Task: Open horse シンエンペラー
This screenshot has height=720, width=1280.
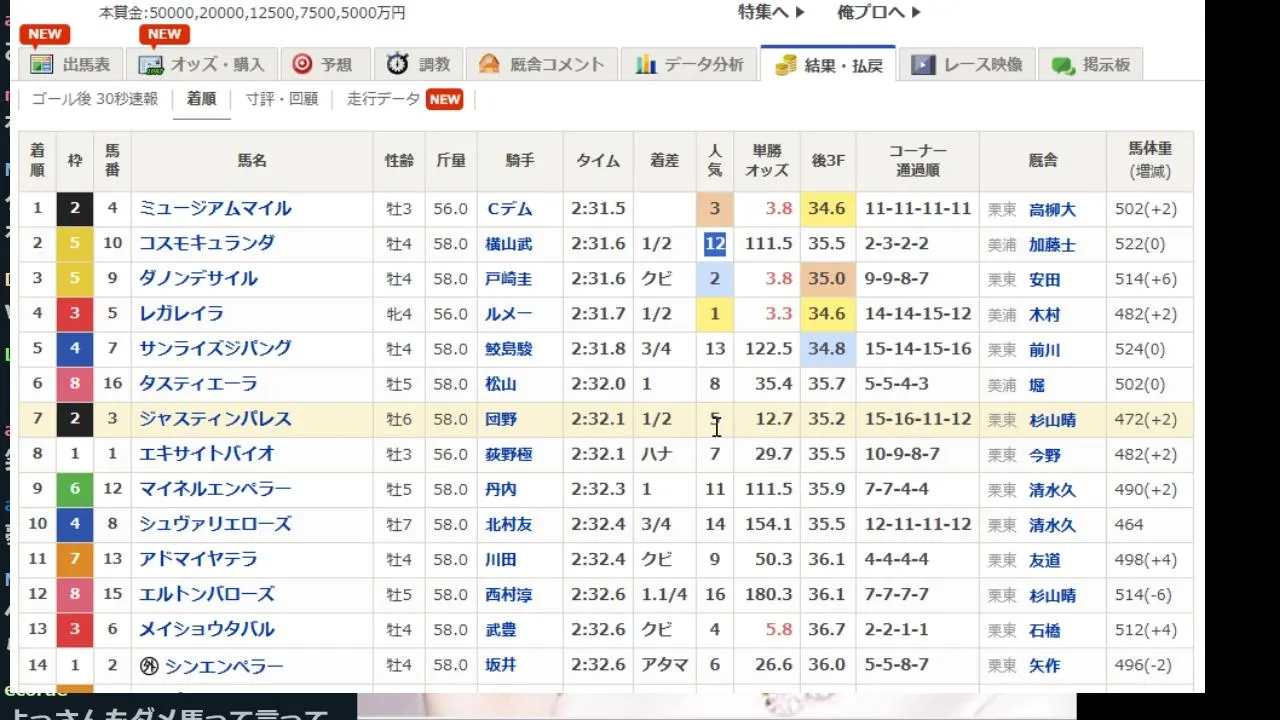Action: pyautogui.click(x=224, y=666)
